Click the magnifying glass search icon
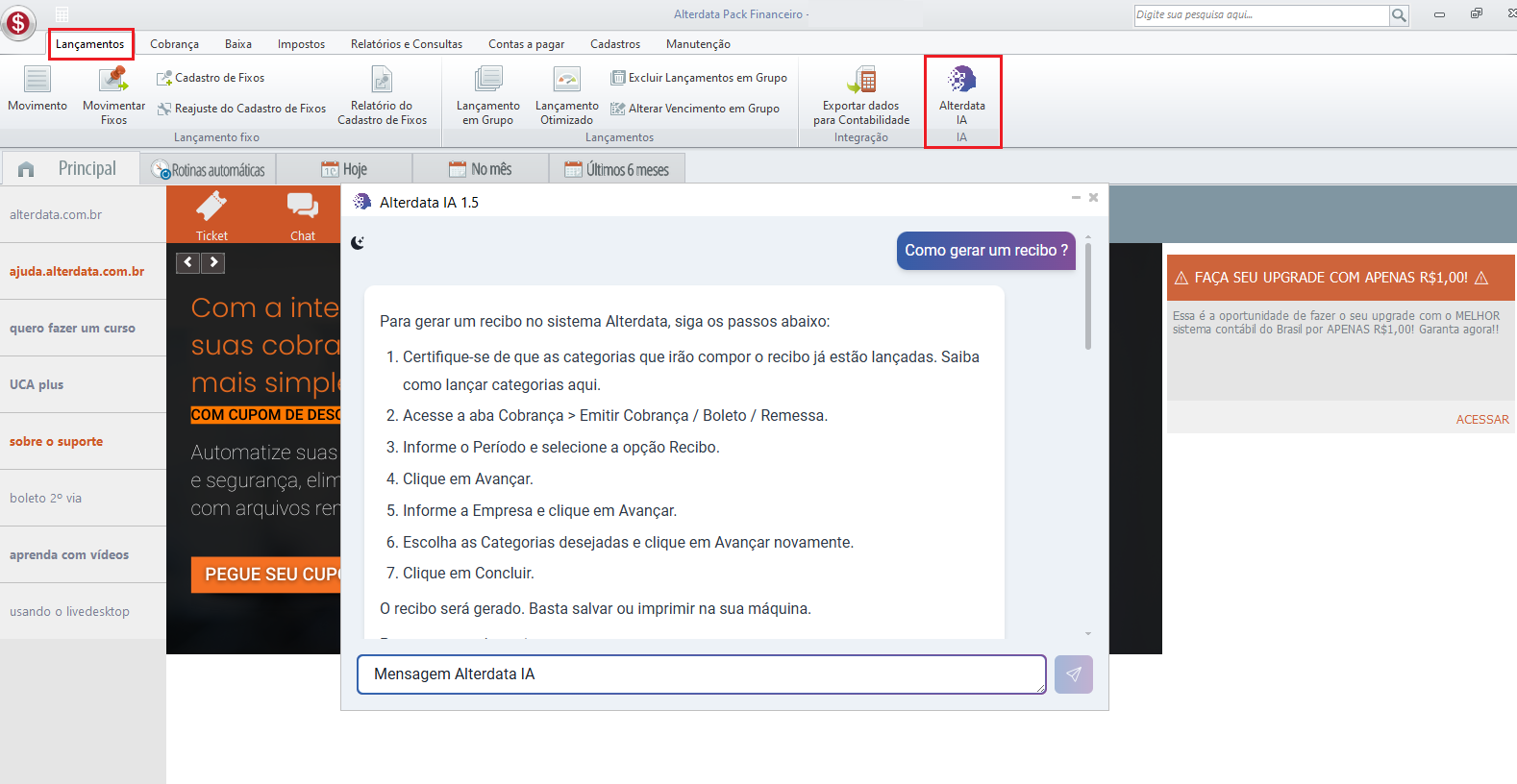Screen dimensions: 1517x784 [x=1399, y=15]
